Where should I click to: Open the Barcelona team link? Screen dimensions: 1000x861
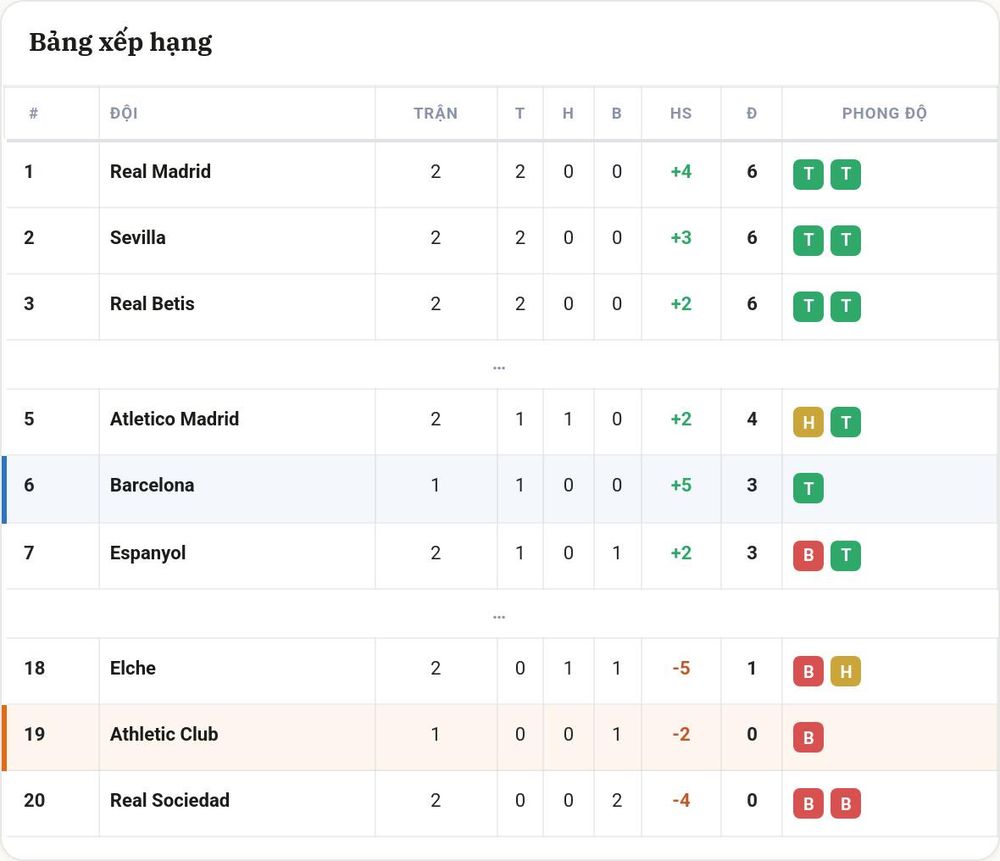152,485
